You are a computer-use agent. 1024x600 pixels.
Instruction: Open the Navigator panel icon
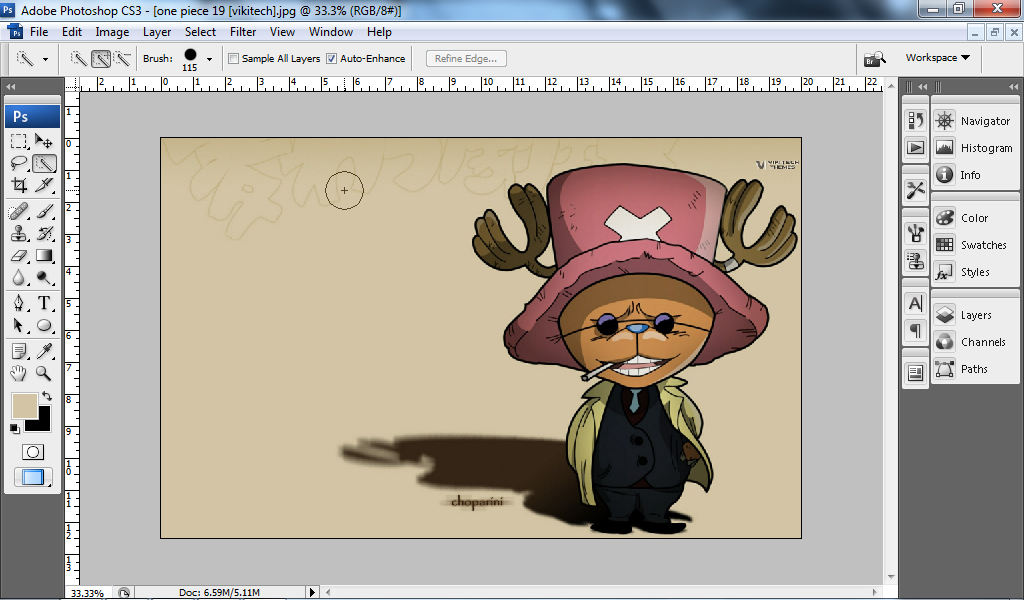pos(945,120)
